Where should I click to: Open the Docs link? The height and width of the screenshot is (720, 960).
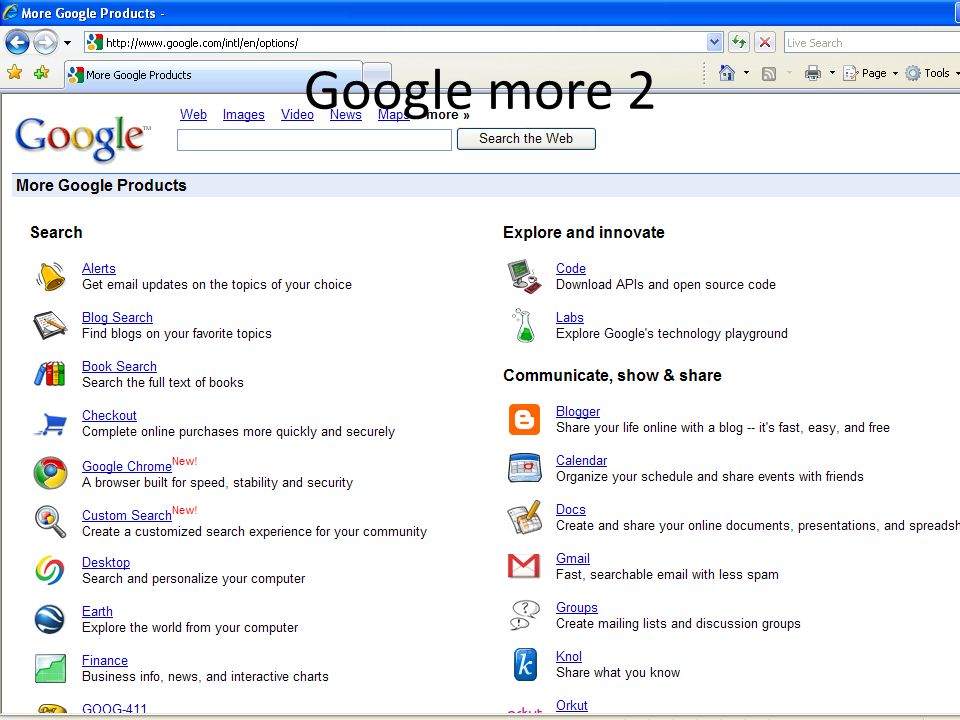pyautogui.click(x=571, y=510)
